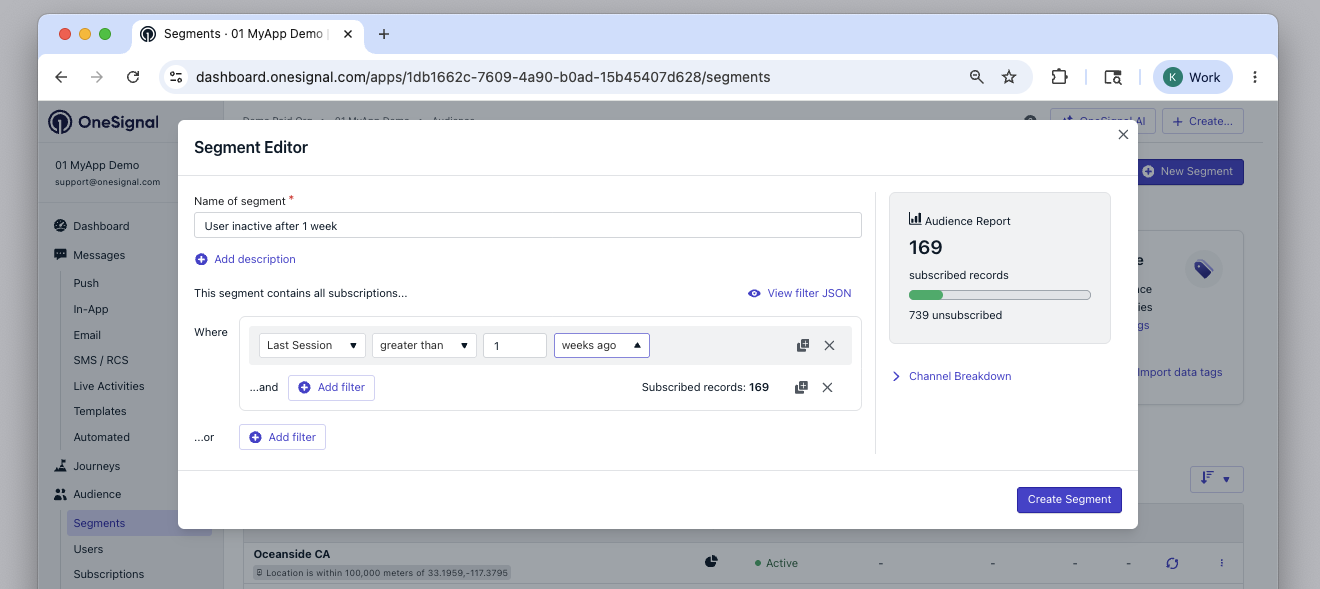Click the search tabs icon next to profile
Image resolution: width=1320 pixels, height=589 pixels.
[1113, 77]
